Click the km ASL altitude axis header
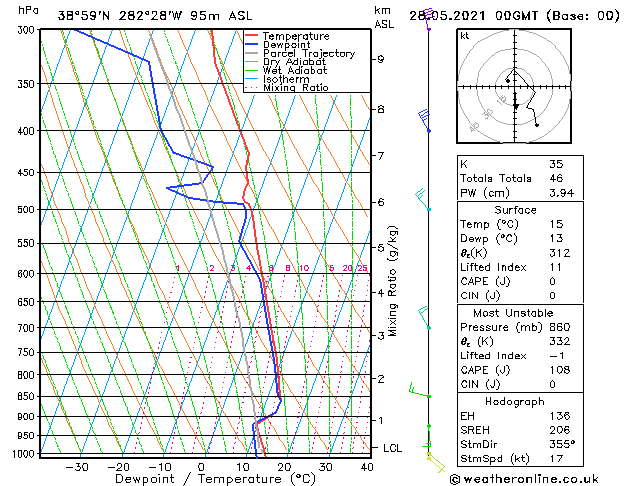The height and width of the screenshot is (486, 629). click(x=384, y=17)
